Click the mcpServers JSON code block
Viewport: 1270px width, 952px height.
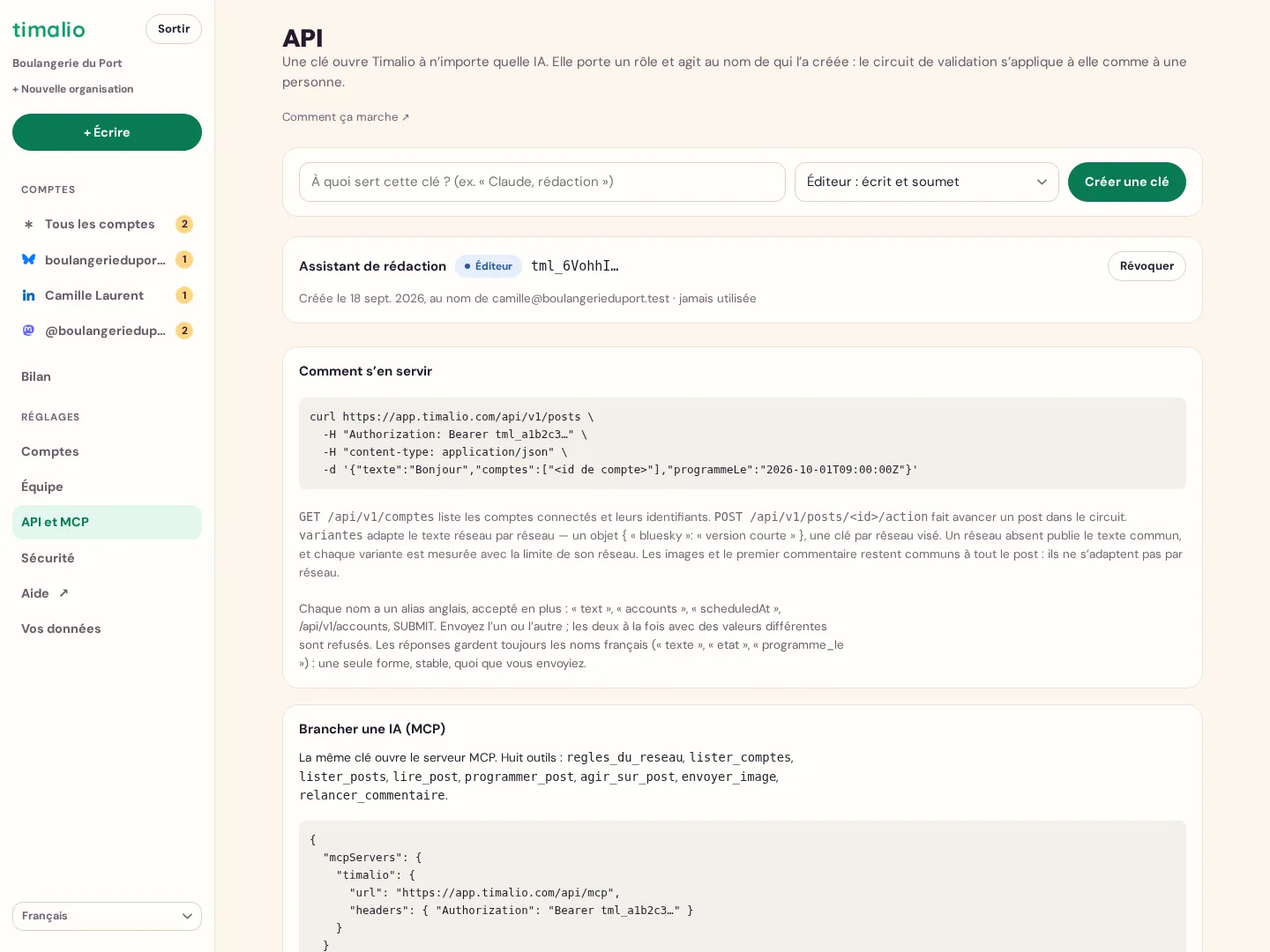pyautogui.click(x=743, y=886)
